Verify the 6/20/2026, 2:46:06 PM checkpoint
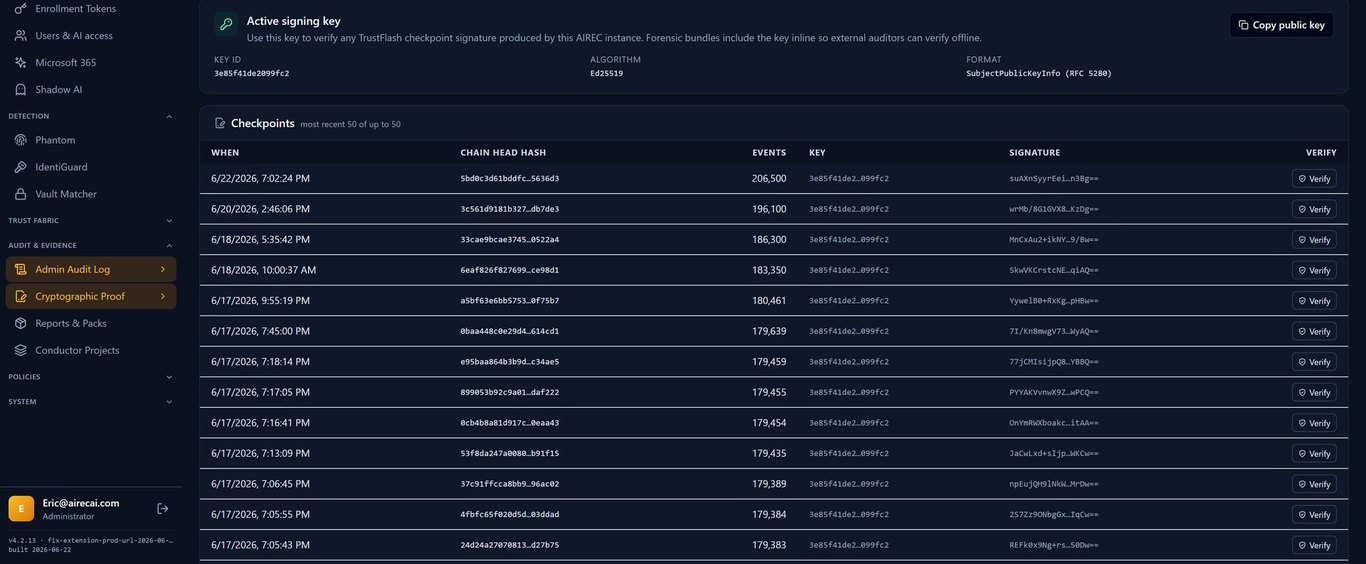This screenshot has width=1366, height=564. (x=1314, y=209)
